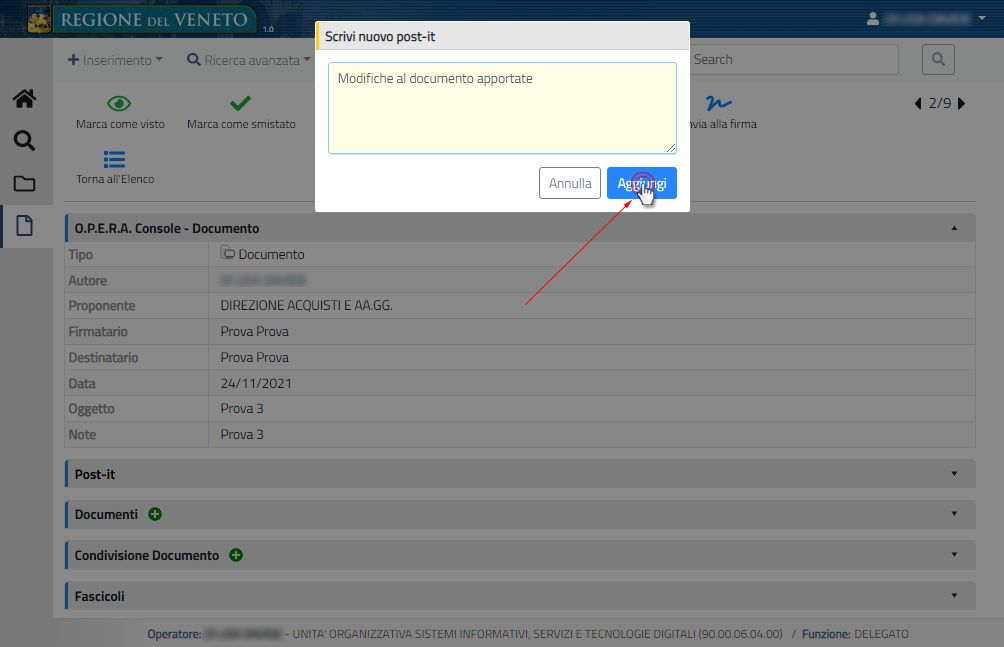
Task: Click the magnifier search button beside Search field
Action: (938, 60)
